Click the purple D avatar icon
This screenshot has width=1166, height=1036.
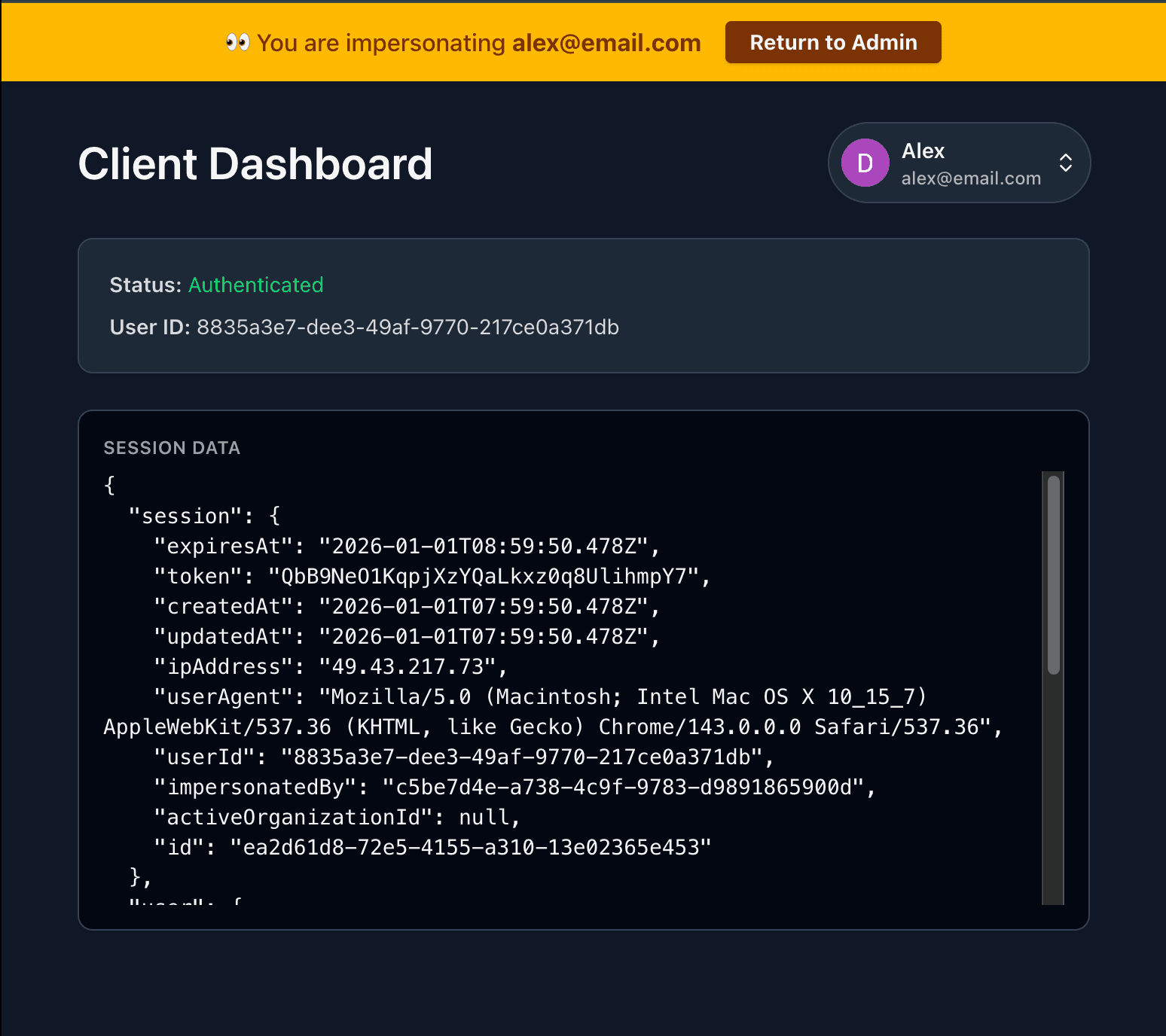tap(865, 163)
